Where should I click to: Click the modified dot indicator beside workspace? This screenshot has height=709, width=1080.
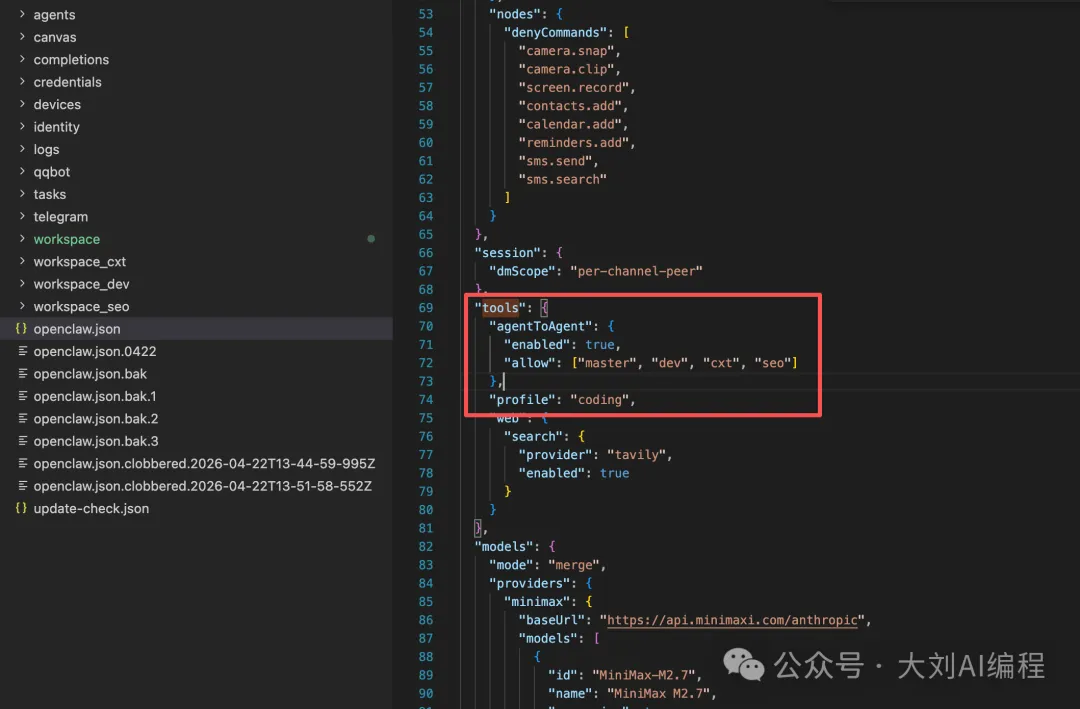tap(371, 239)
